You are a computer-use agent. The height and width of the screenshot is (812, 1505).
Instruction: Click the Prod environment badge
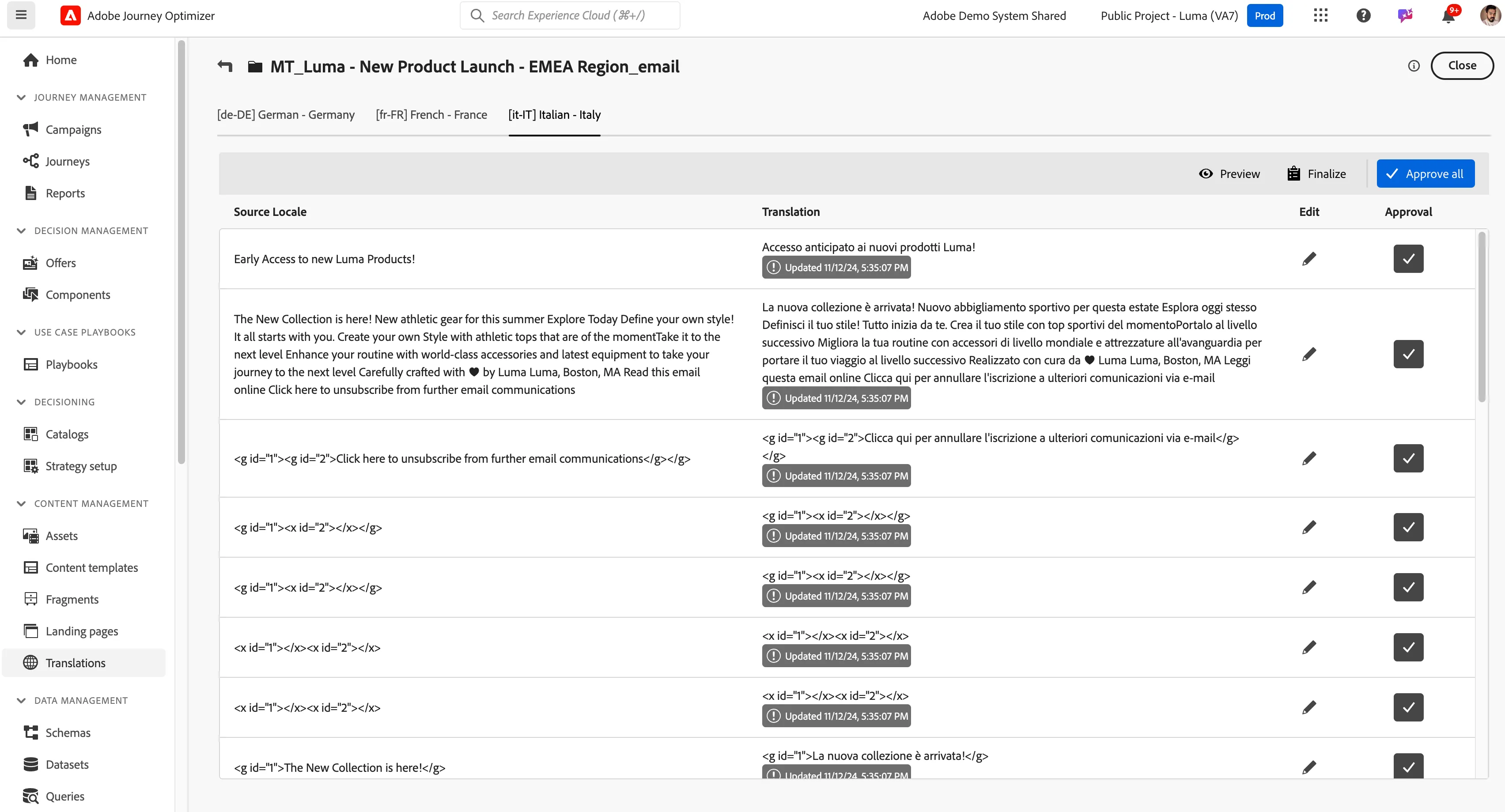tap(1264, 16)
